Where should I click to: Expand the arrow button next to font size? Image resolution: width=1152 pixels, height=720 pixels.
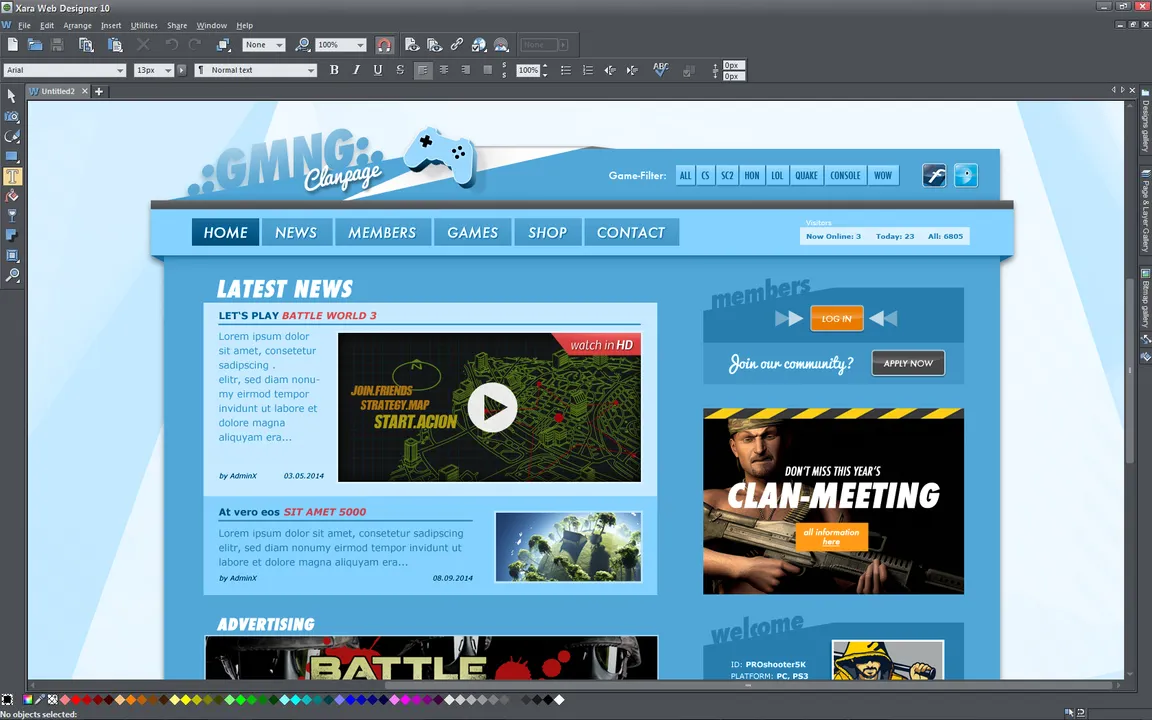pyautogui.click(x=181, y=70)
